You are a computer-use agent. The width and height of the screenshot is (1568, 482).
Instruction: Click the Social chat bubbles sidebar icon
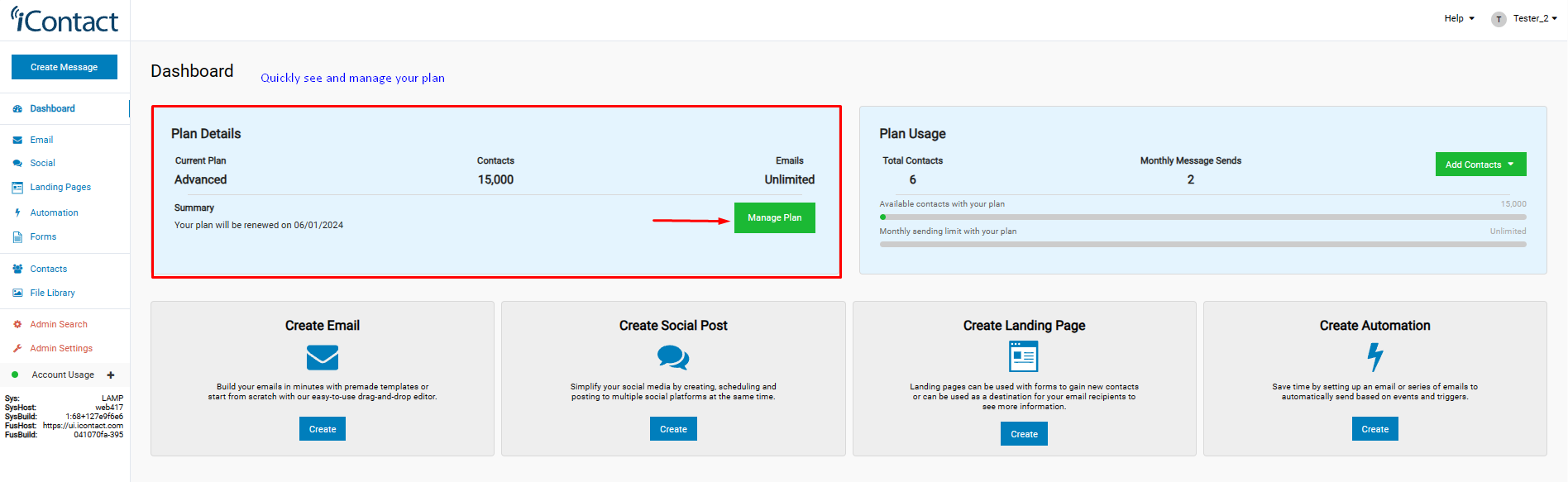point(17,164)
